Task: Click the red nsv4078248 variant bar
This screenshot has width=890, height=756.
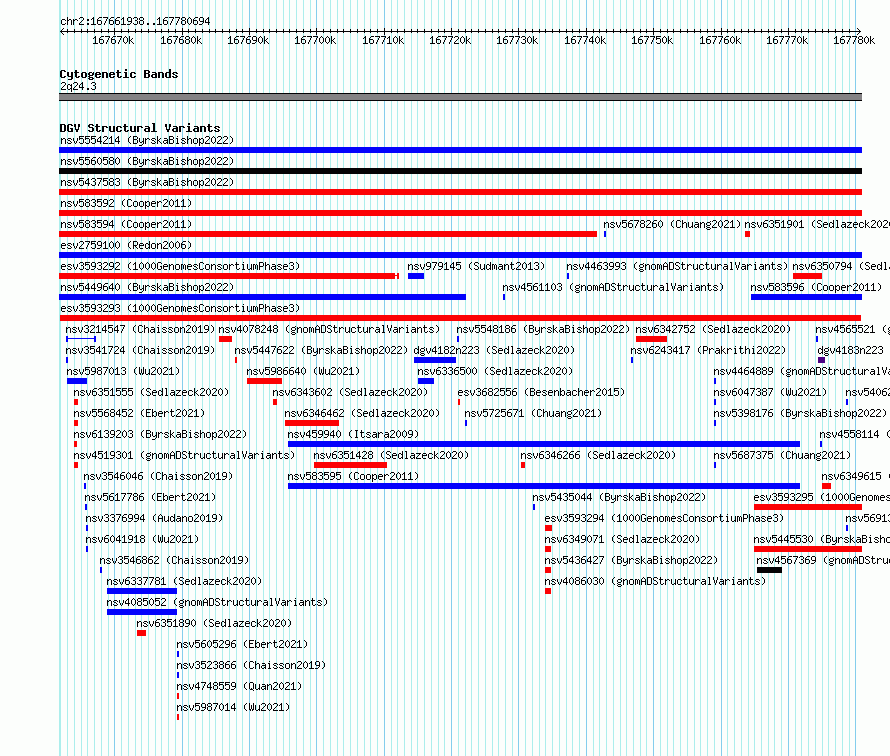Action: point(225,339)
